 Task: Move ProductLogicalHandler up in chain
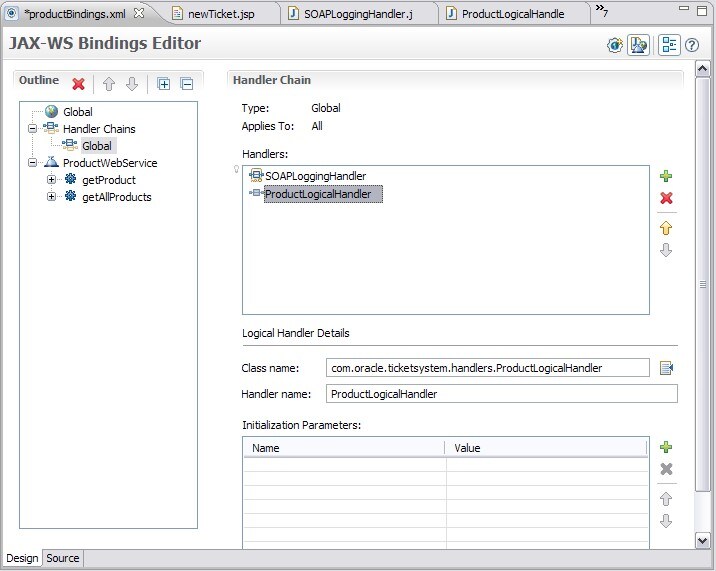tap(666, 228)
